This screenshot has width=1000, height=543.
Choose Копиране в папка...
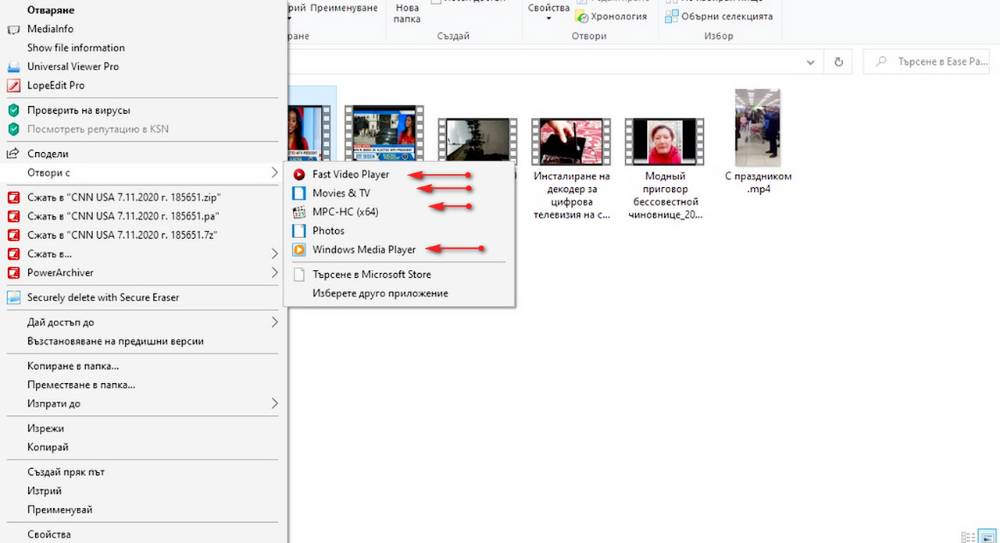73,366
